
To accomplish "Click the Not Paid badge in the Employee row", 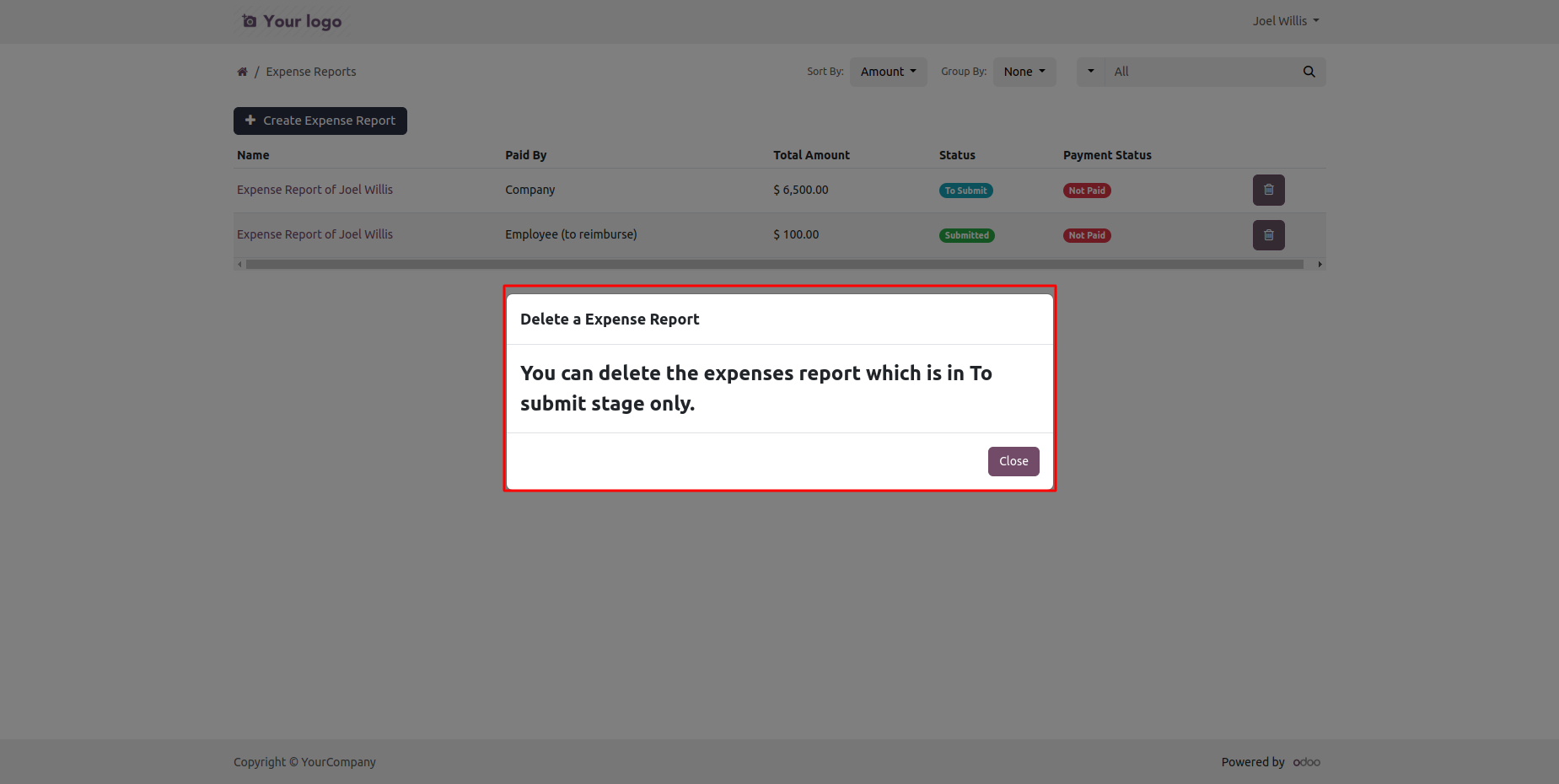I will point(1087,235).
